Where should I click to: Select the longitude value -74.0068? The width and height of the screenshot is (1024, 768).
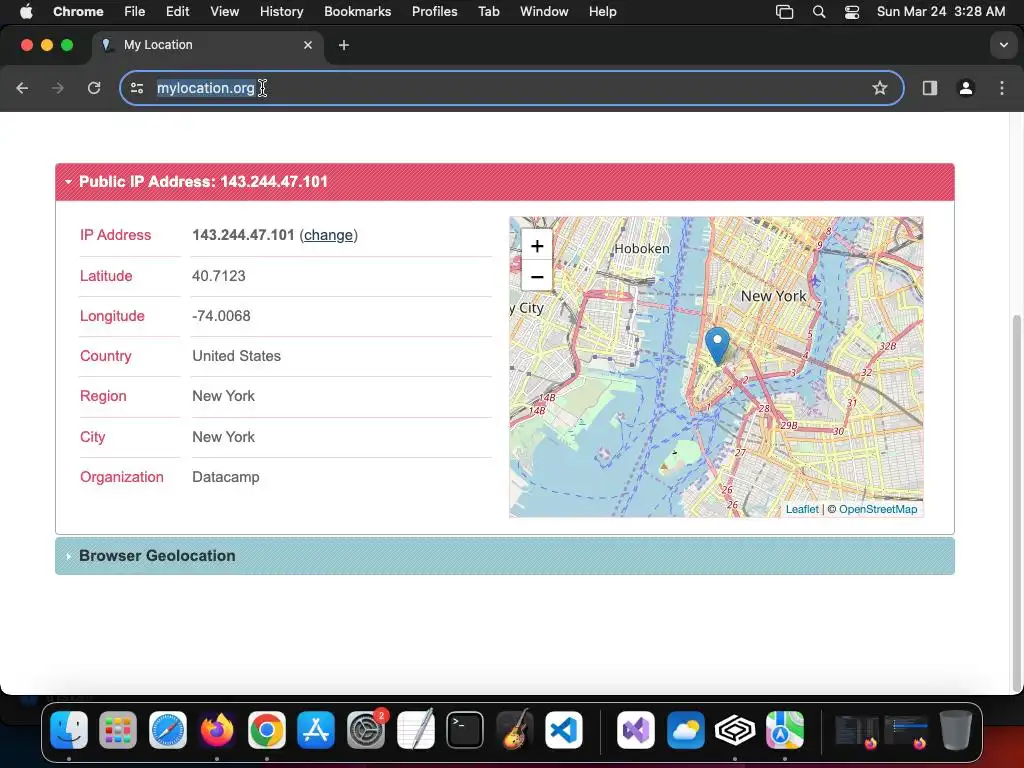[221, 316]
